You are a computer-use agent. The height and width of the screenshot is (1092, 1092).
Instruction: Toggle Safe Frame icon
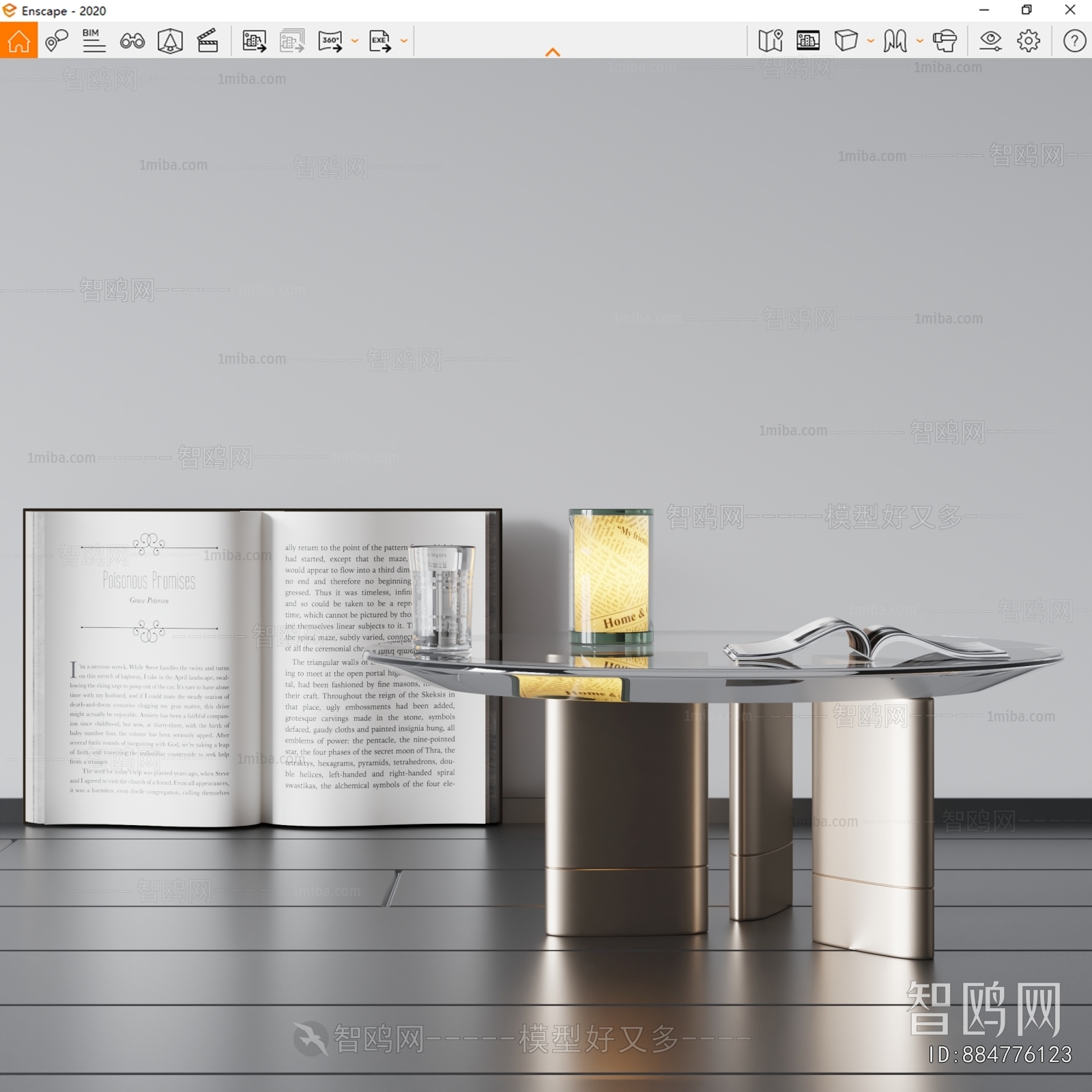(x=170, y=41)
